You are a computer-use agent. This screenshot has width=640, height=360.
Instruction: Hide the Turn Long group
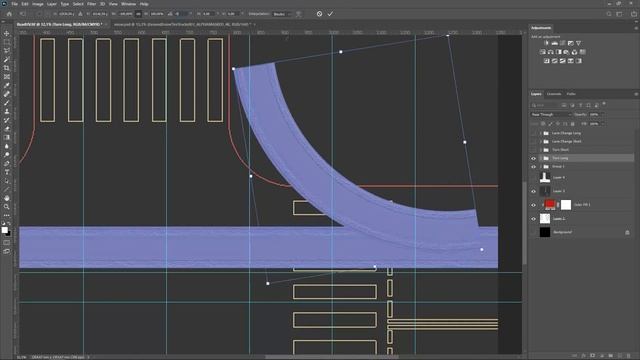pyautogui.click(x=533, y=158)
